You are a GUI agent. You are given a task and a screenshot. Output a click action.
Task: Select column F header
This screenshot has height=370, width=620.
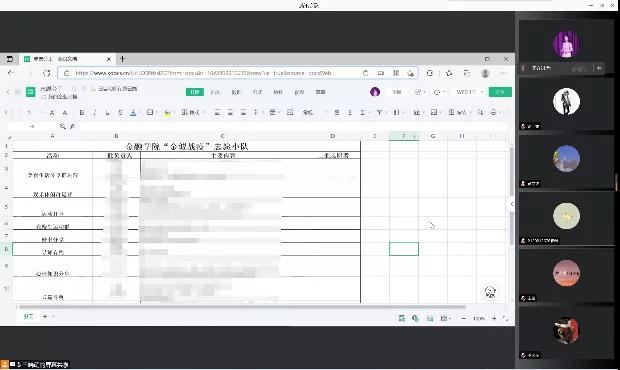click(404, 136)
